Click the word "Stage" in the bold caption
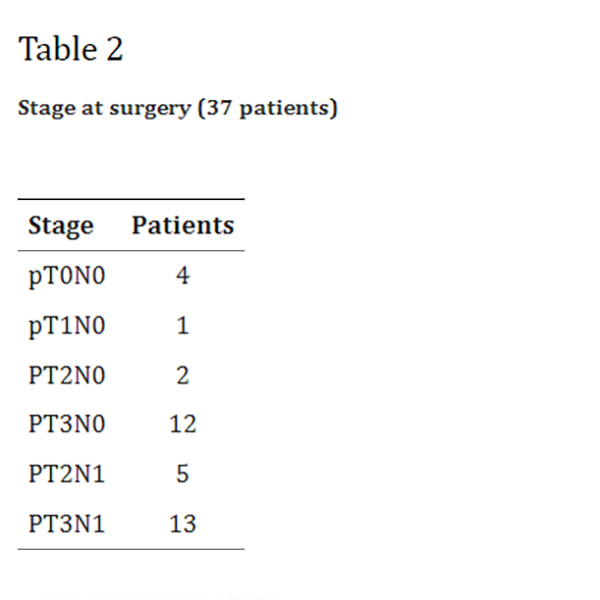600x600 pixels. tap(44, 109)
